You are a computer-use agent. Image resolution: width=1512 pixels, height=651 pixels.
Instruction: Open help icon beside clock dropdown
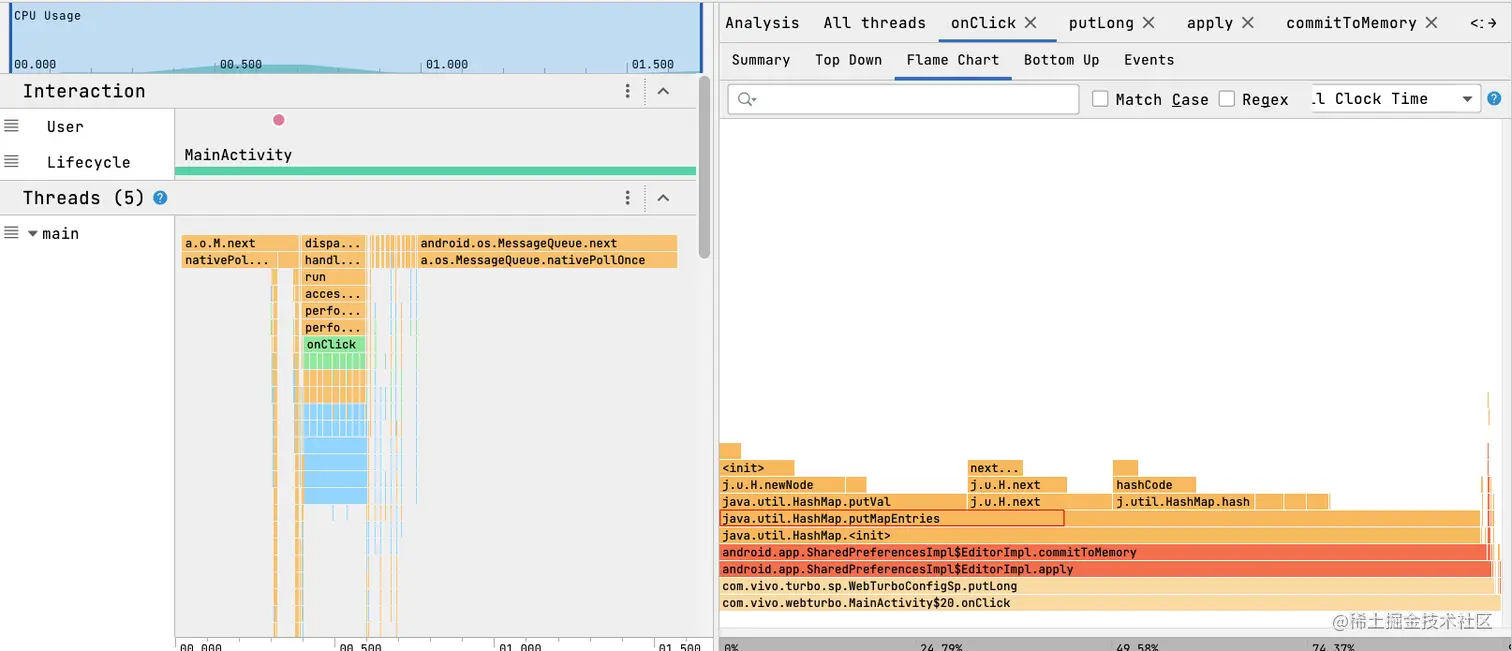click(1494, 99)
